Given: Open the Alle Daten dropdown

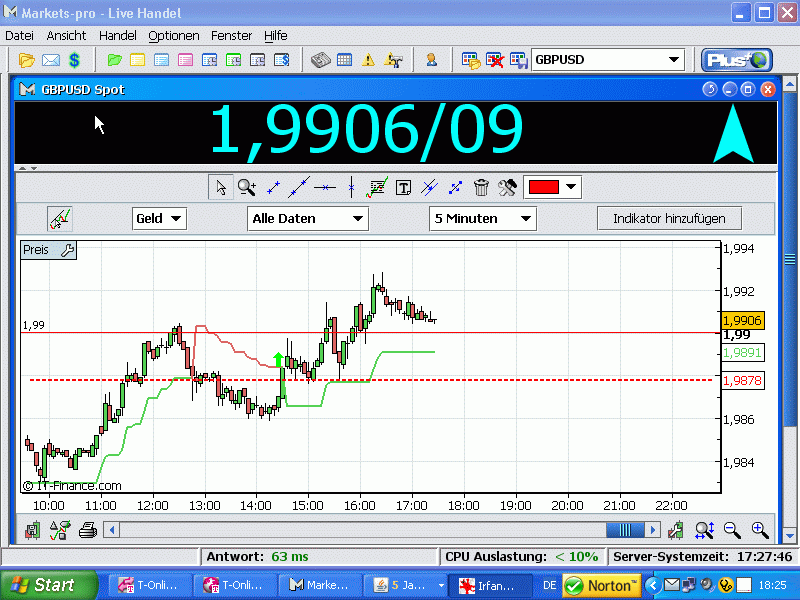Looking at the screenshot, I should click(x=308, y=219).
